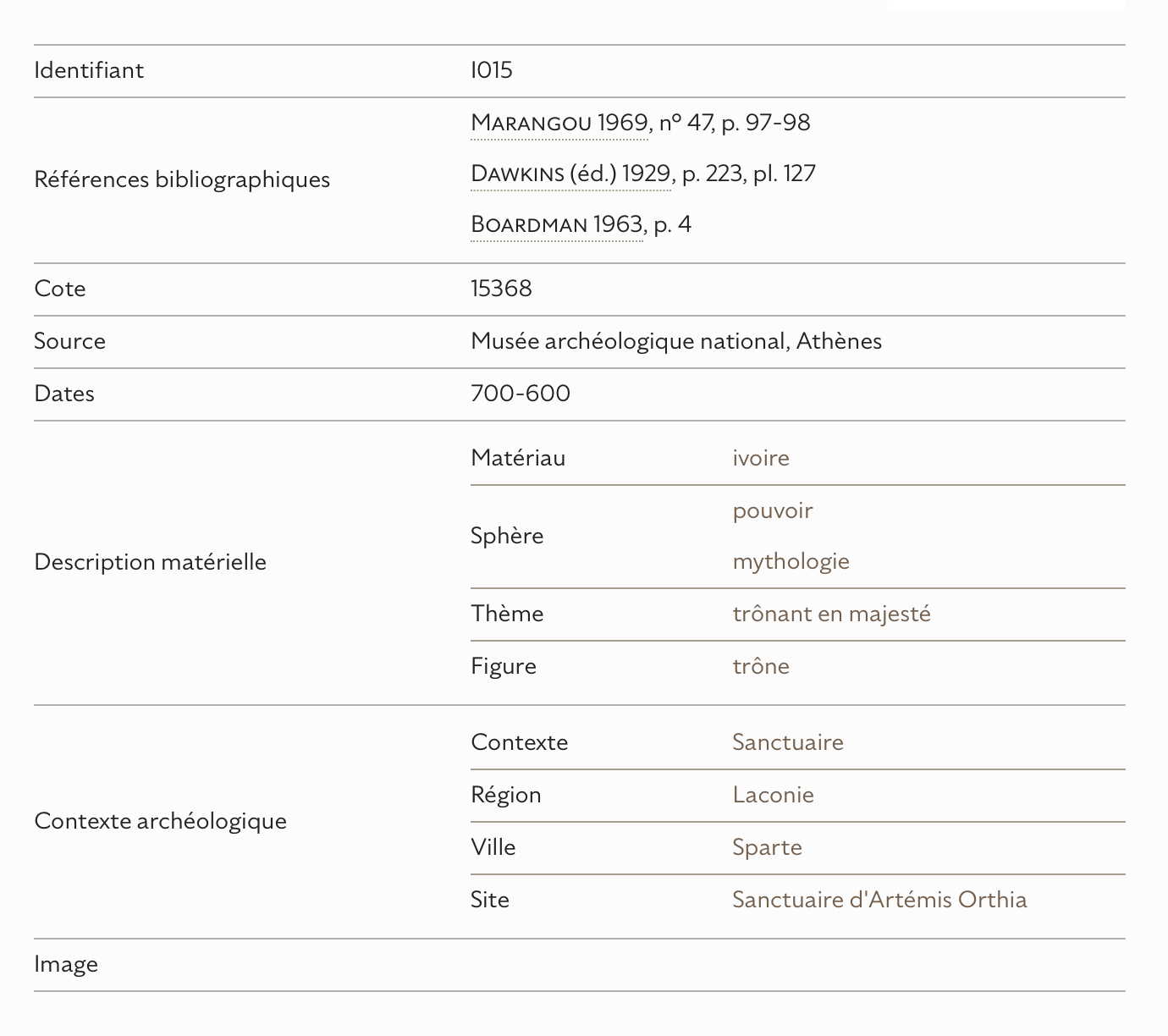1168x1036 pixels.
Task: Follow the Sparte city link
Action: coord(767,847)
